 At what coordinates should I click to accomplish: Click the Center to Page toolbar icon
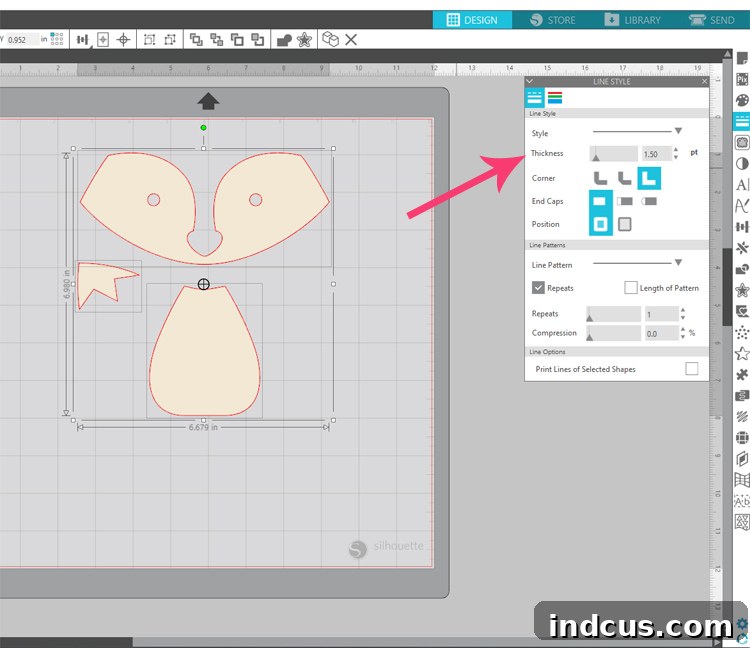point(103,40)
